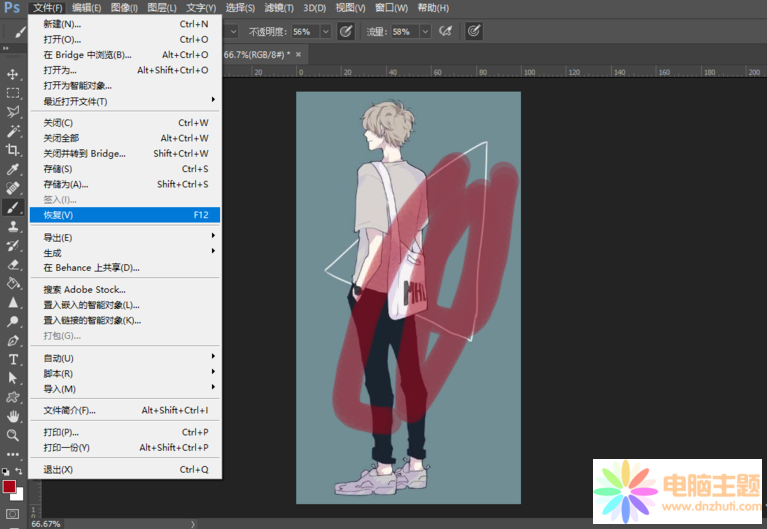Select the Eyedropper tool

[13, 169]
